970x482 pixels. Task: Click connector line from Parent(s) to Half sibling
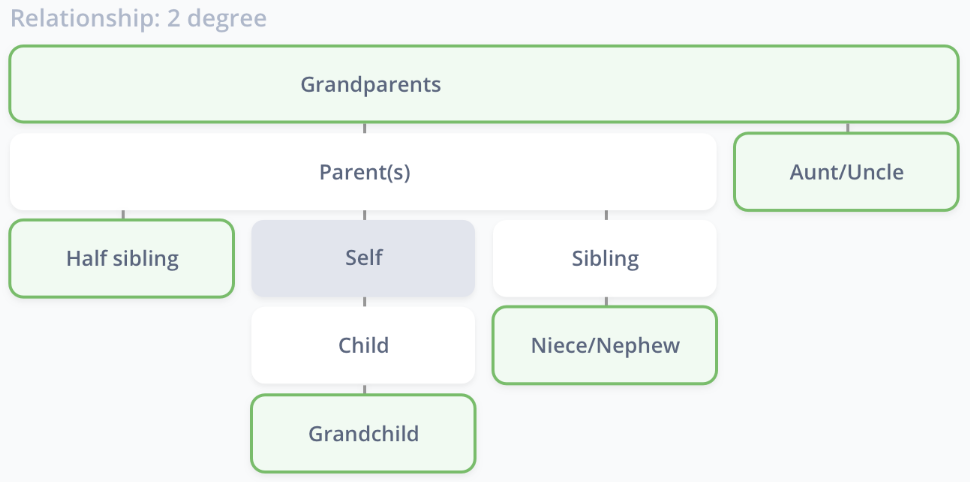click(123, 215)
